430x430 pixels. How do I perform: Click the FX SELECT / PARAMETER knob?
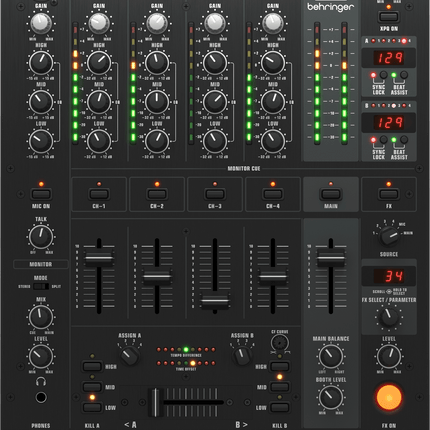[x=389, y=317]
